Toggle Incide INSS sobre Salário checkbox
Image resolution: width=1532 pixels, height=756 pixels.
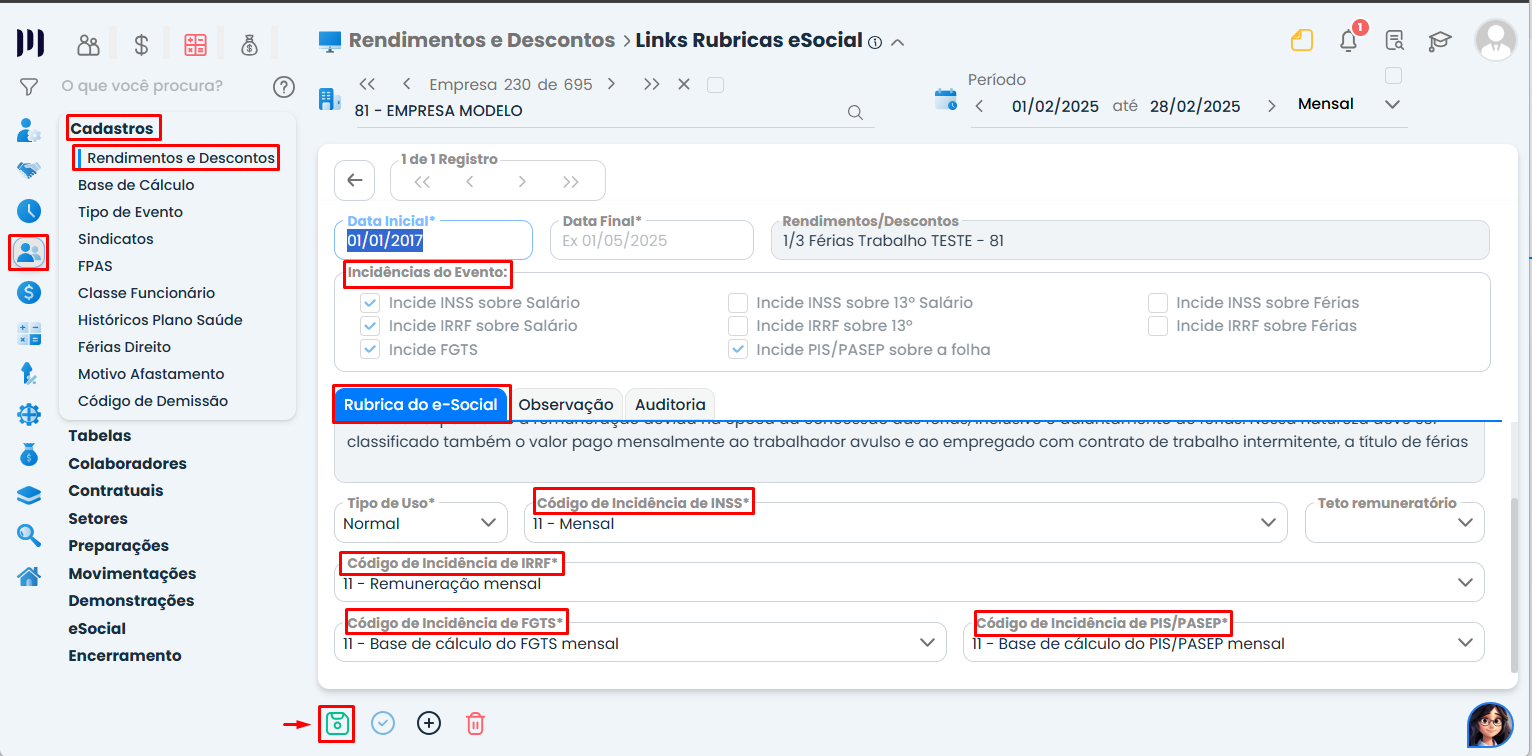[371, 302]
